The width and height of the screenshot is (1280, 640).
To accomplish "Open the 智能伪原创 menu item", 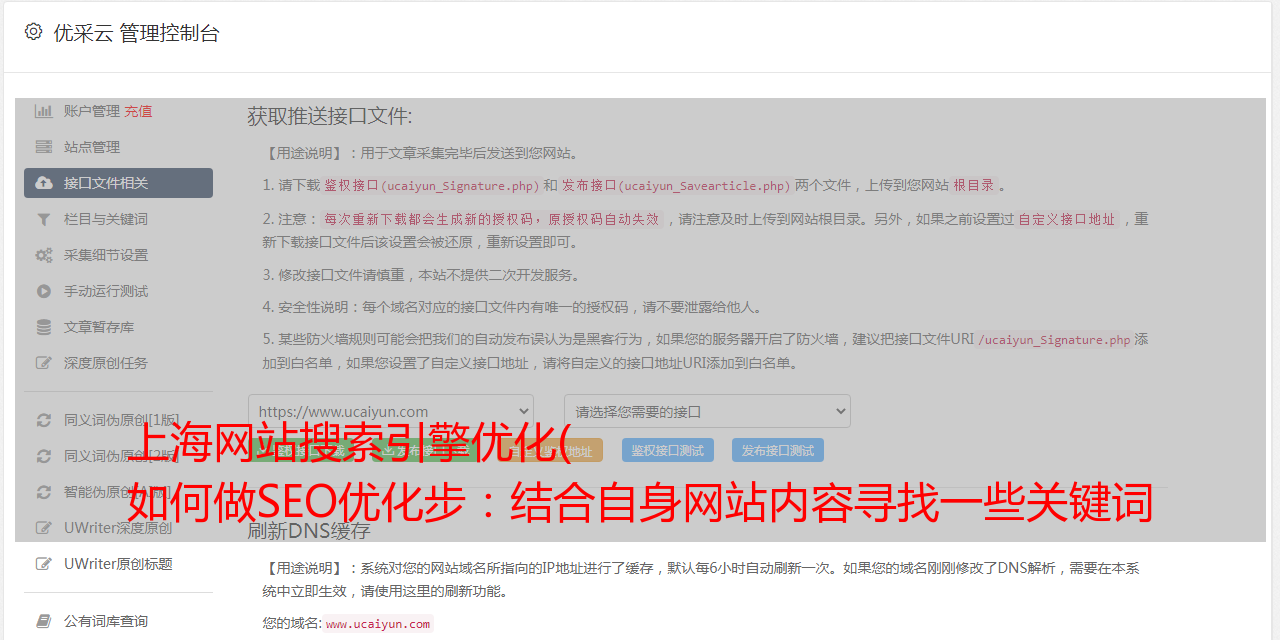I will pyautogui.click(x=118, y=492).
